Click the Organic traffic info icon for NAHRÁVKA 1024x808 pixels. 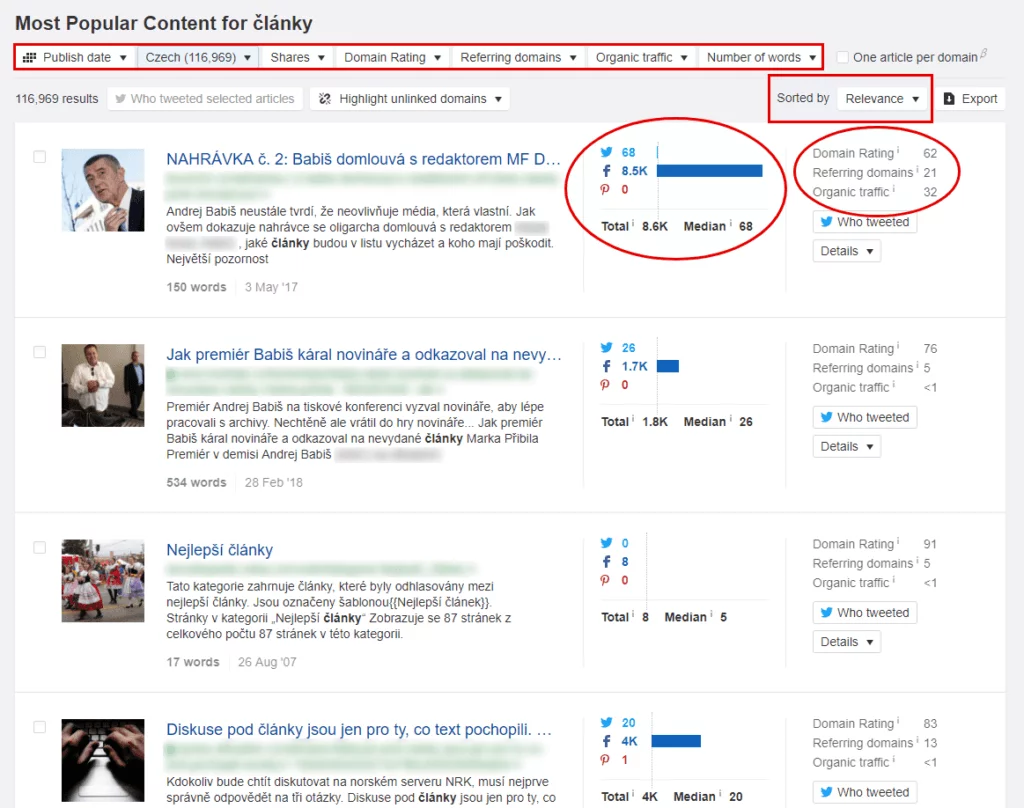click(893, 189)
